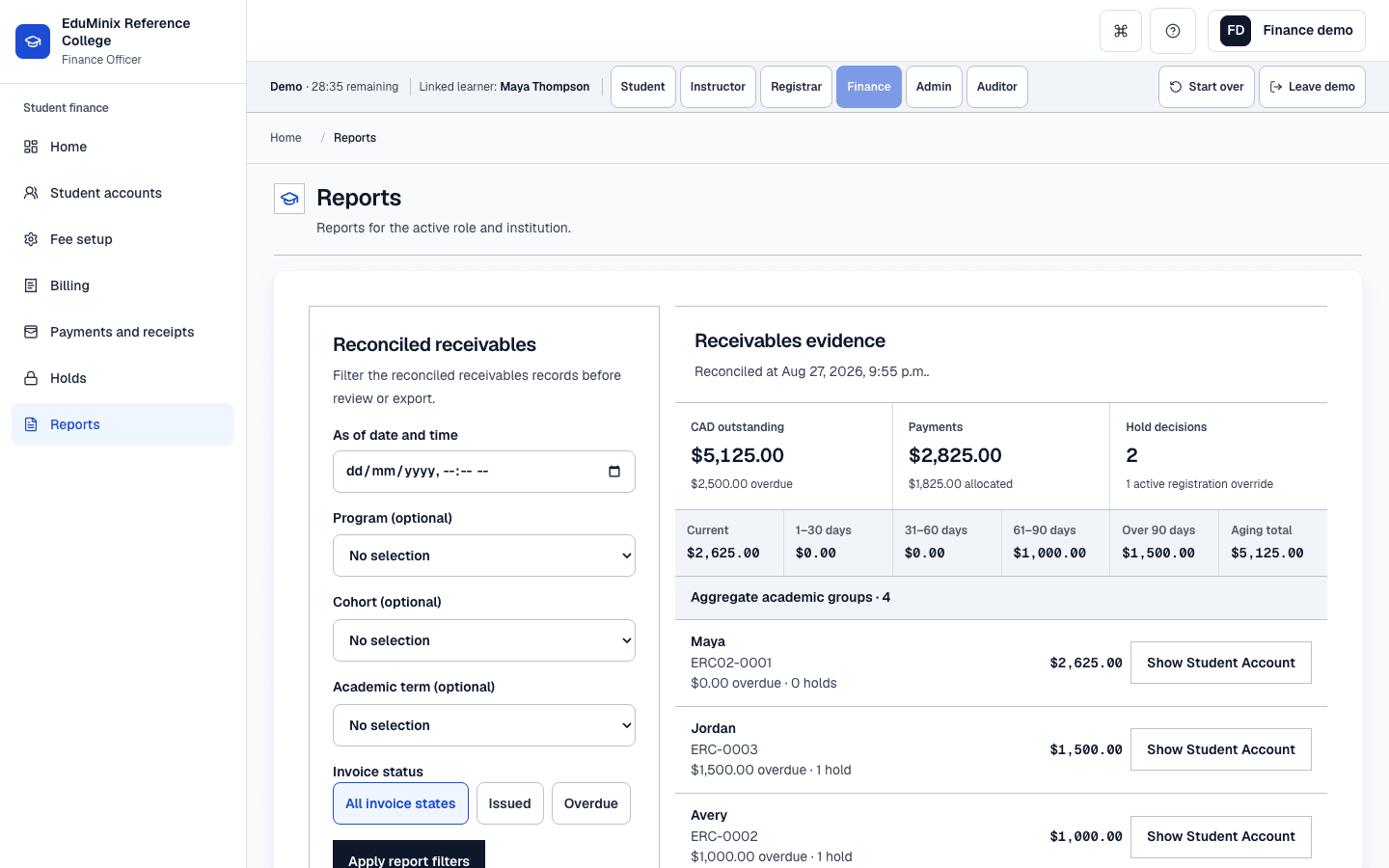Click the $2,825.00 Payments value
Screen dimensions: 1389x868
point(955,455)
